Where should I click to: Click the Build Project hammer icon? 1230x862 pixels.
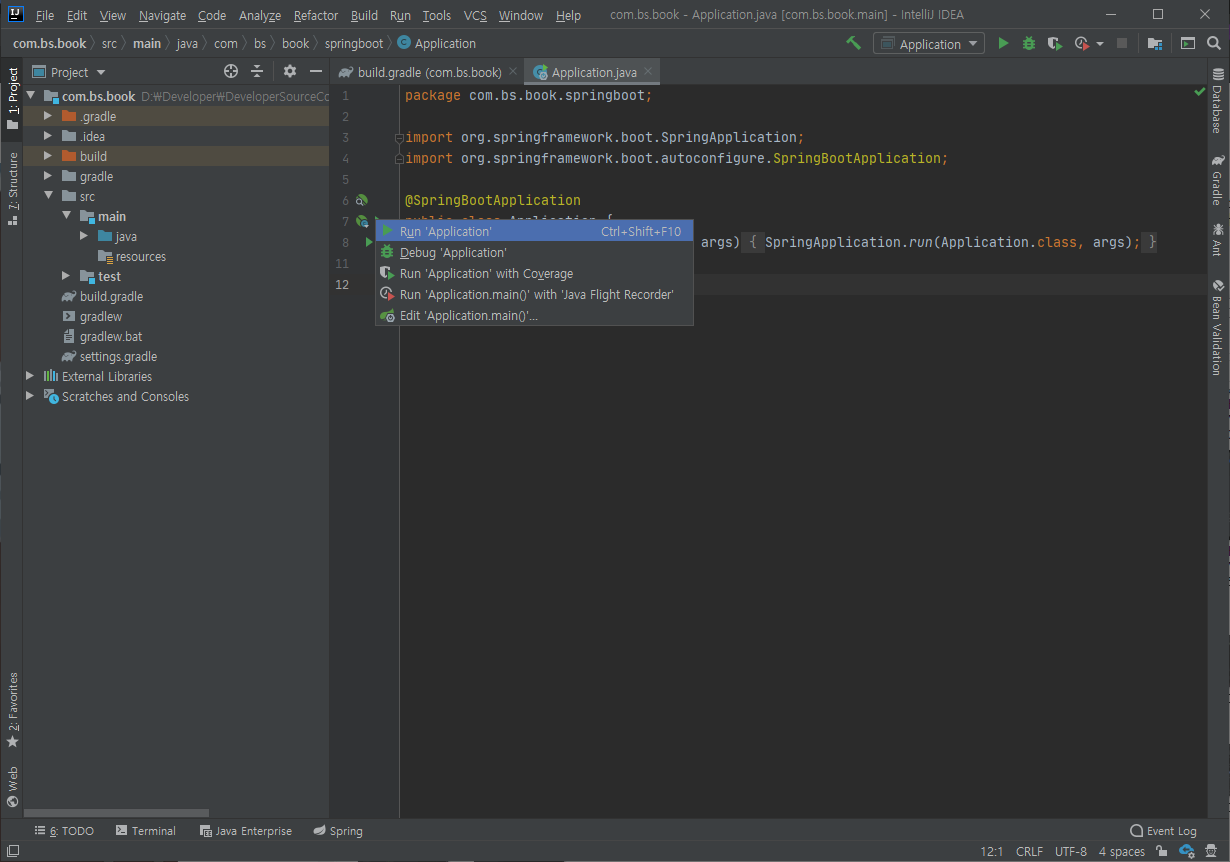click(853, 43)
